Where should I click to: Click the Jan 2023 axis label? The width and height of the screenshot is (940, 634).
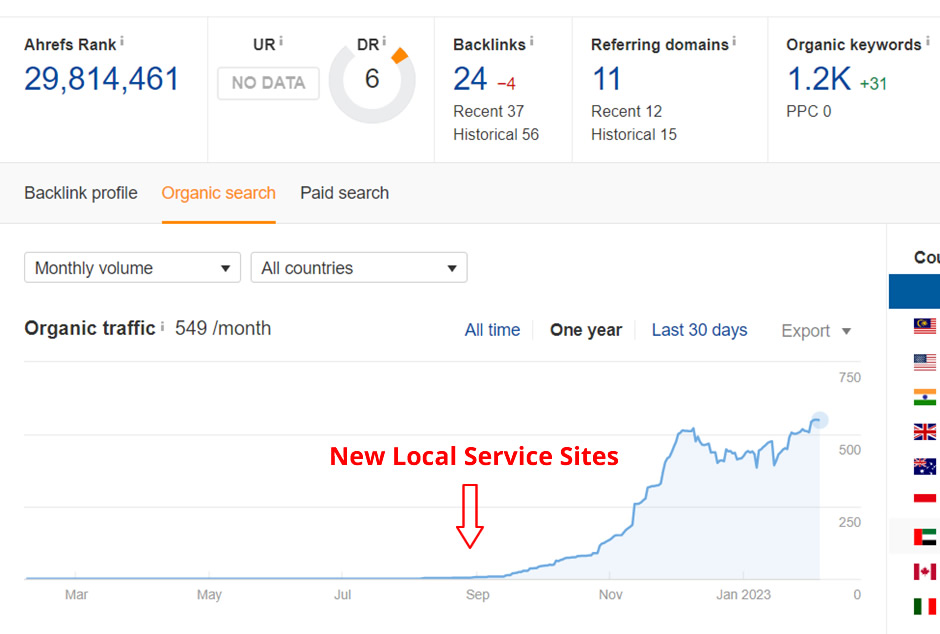coord(743,594)
